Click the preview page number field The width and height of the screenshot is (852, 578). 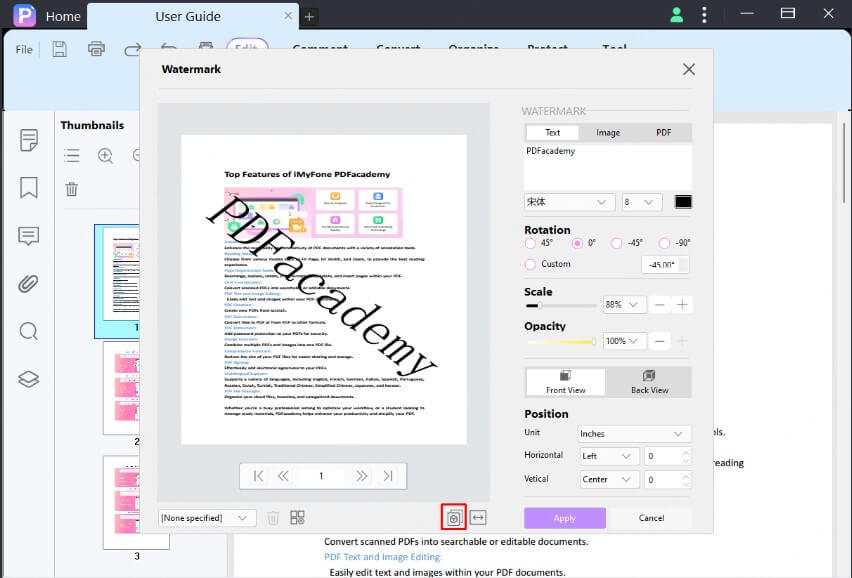(x=321, y=476)
